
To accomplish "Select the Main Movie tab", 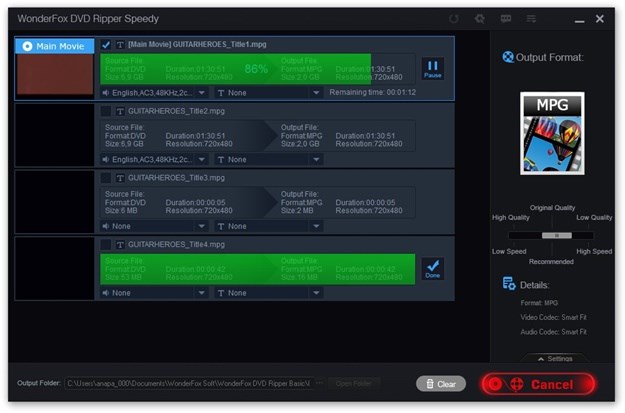I will click(55, 46).
